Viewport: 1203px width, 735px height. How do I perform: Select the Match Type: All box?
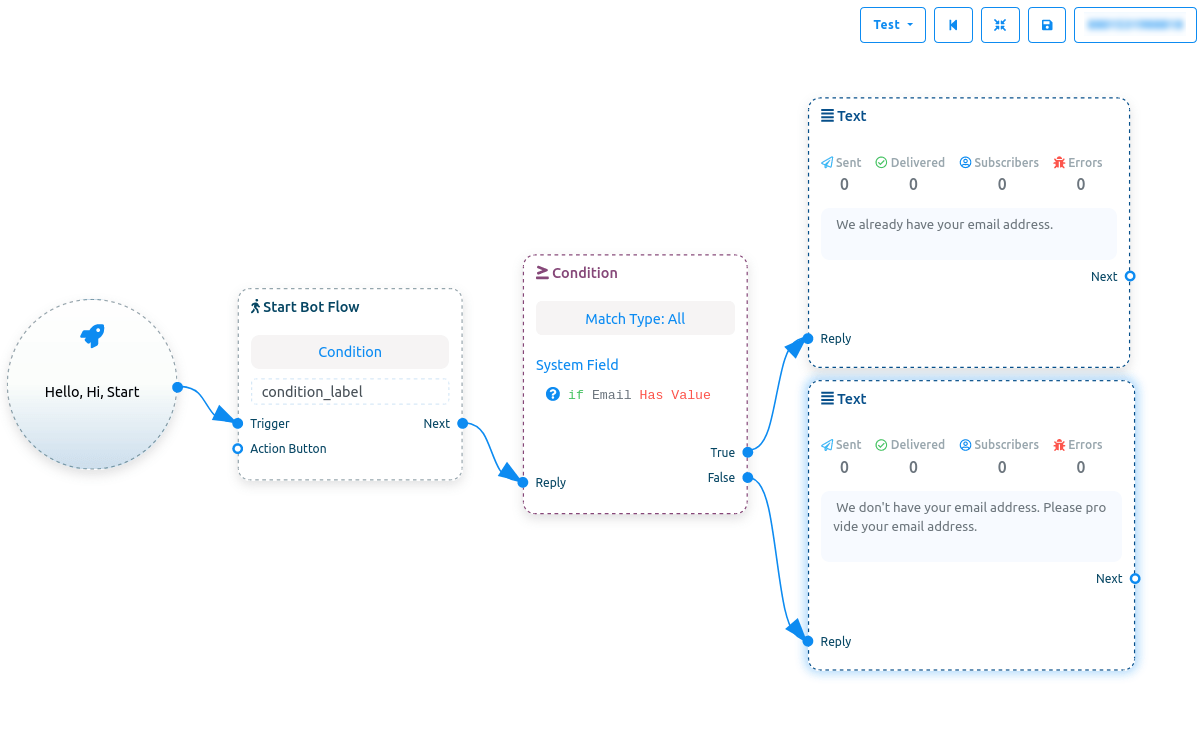pyautogui.click(x=635, y=319)
